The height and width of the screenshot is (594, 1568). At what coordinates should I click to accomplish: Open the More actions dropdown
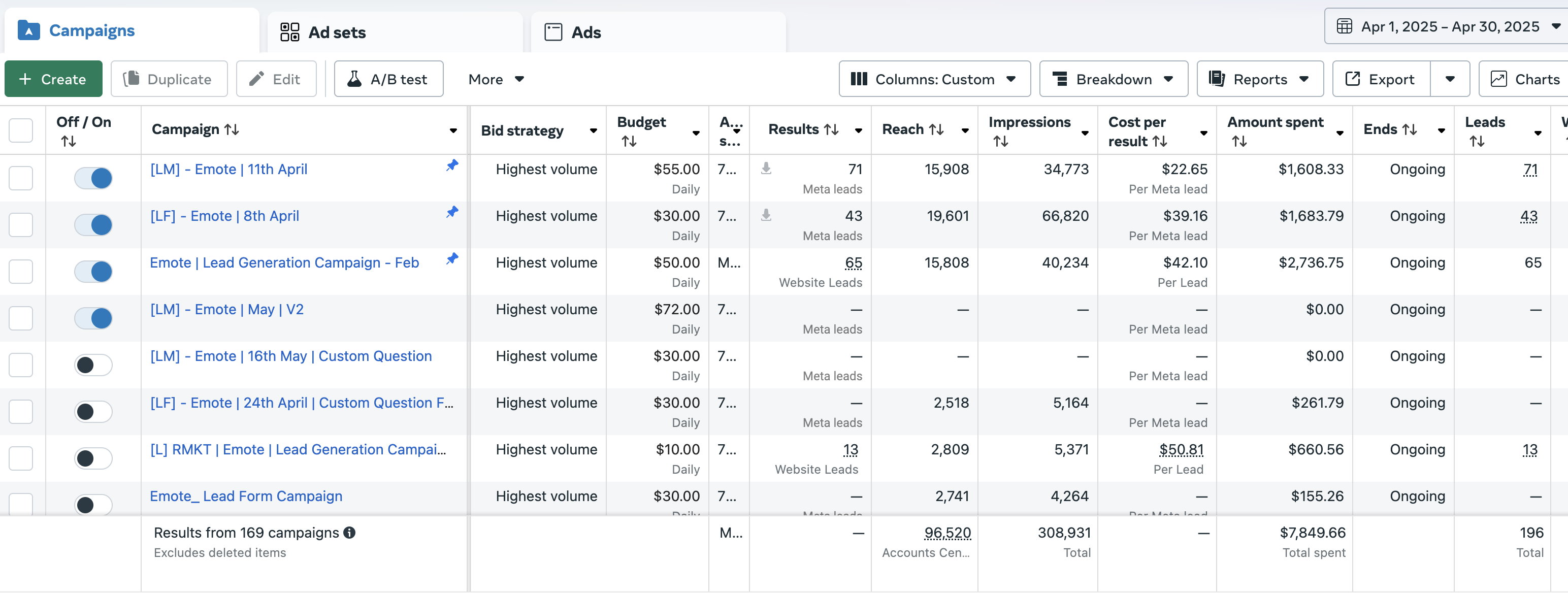click(x=496, y=79)
